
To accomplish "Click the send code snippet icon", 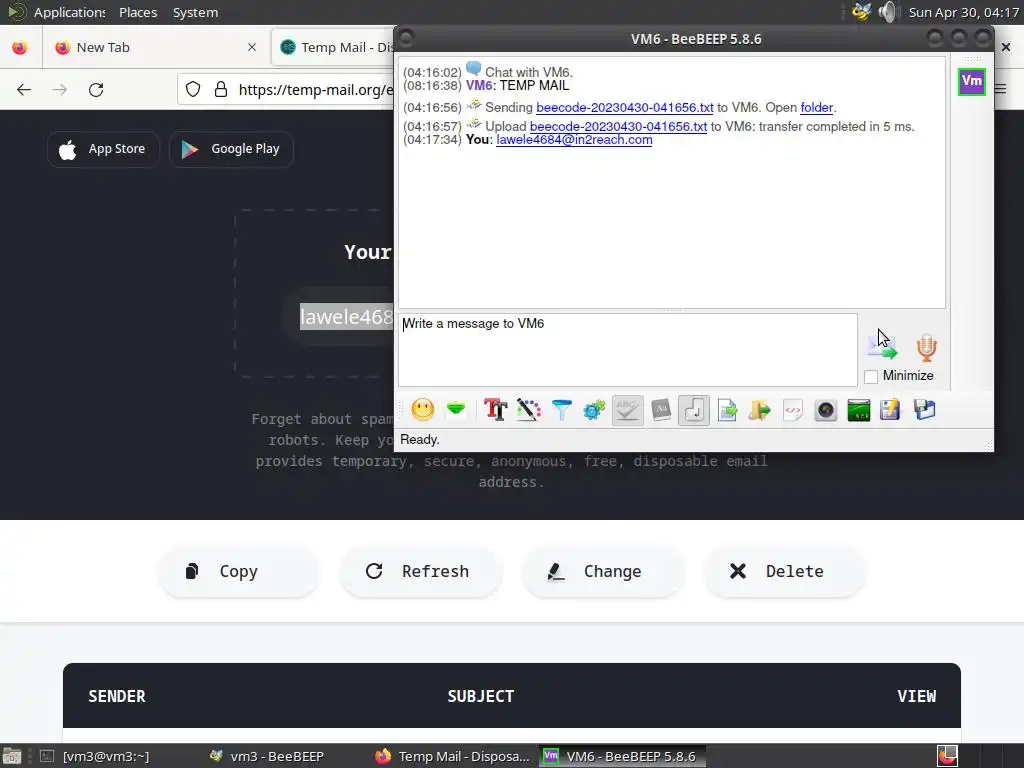I will pyautogui.click(x=793, y=410).
